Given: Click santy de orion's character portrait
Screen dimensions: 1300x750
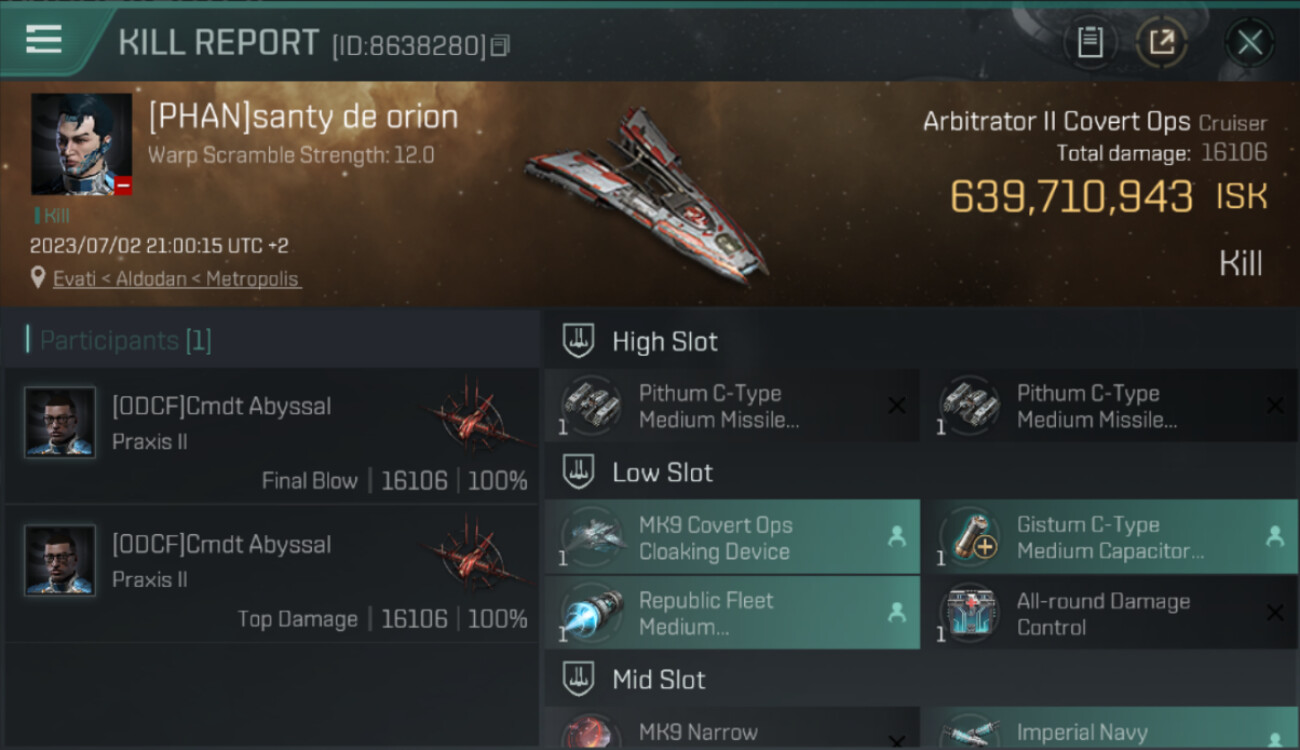Looking at the screenshot, I should pos(81,144).
